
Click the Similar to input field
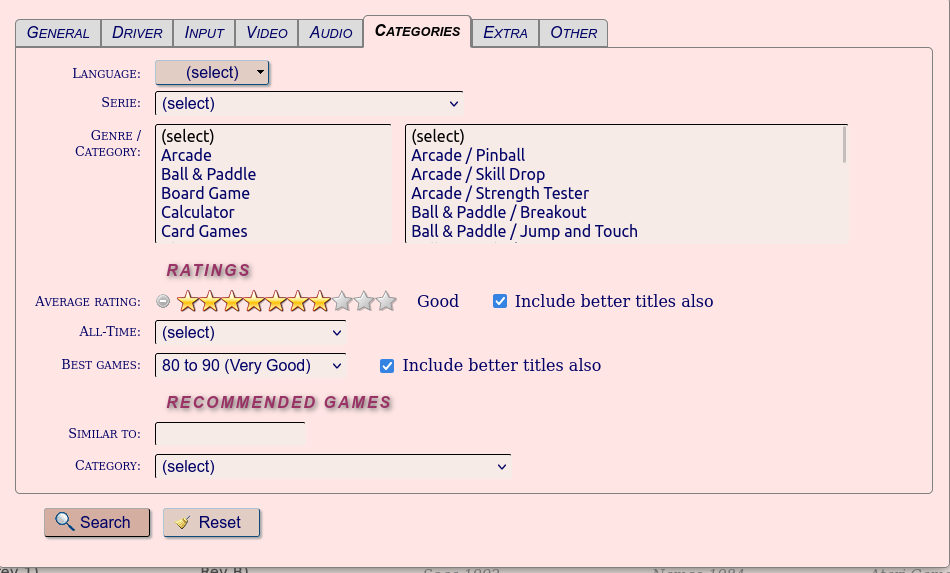tap(230, 434)
